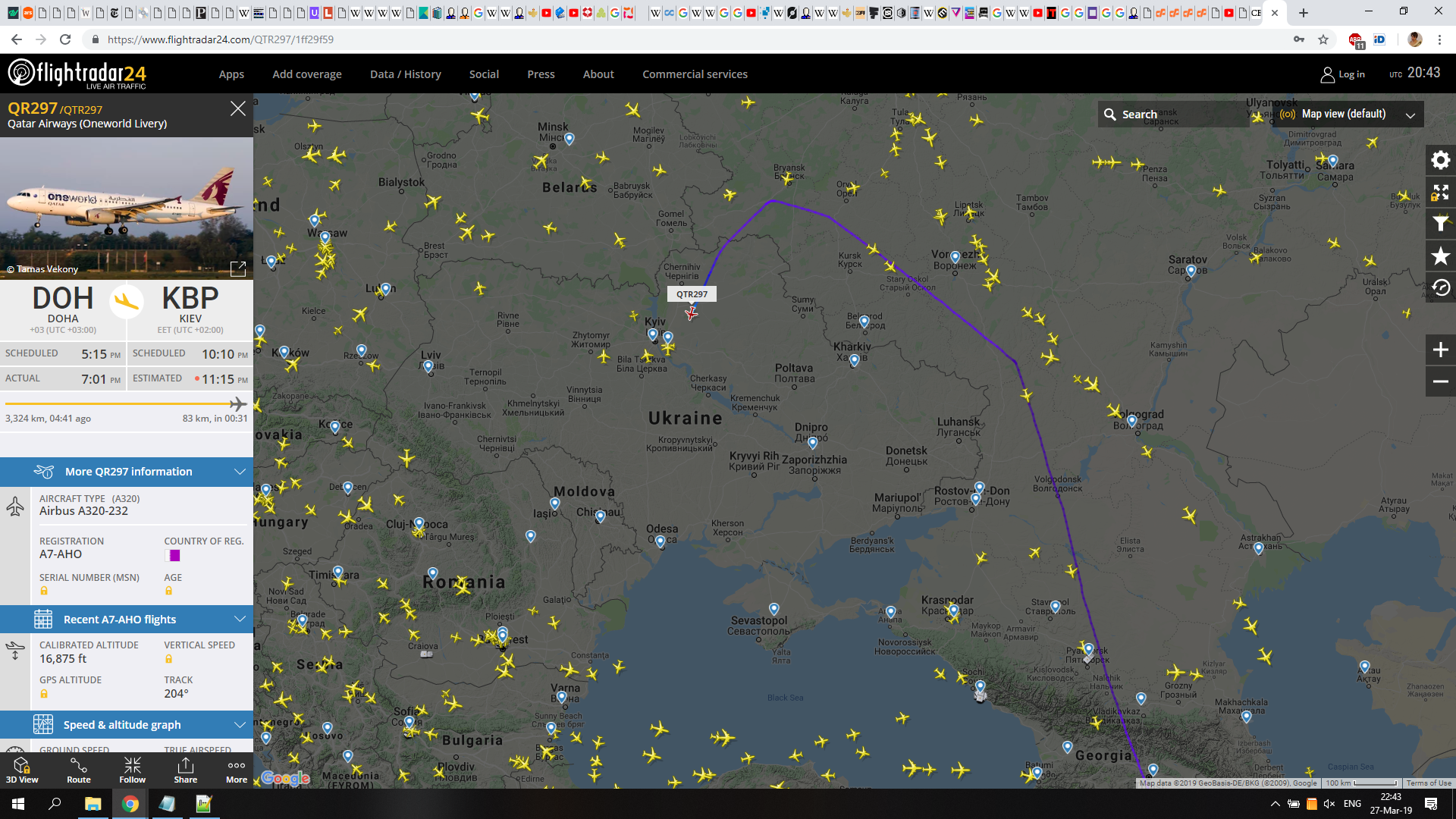Open the Commercial services menu
The width and height of the screenshot is (1456, 819).
pyautogui.click(x=695, y=74)
